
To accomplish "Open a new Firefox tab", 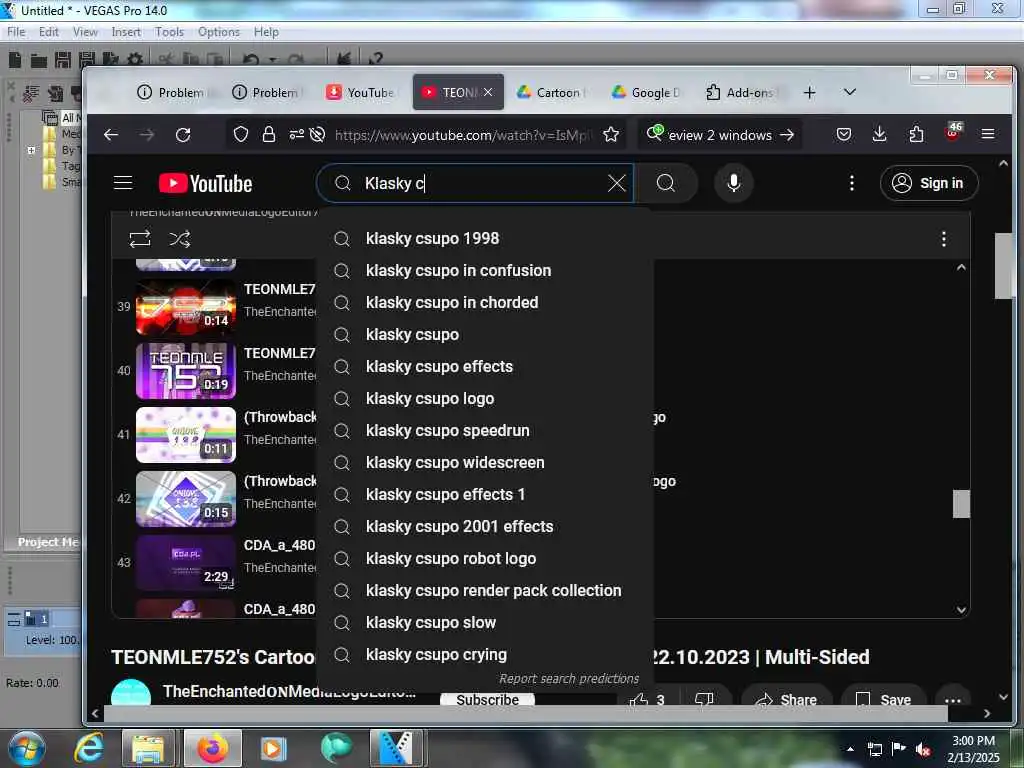I will tap(809, 93).
